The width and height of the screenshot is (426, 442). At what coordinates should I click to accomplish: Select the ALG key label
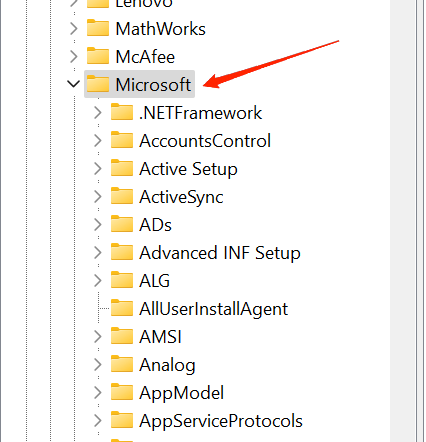(x=155, y=281)
